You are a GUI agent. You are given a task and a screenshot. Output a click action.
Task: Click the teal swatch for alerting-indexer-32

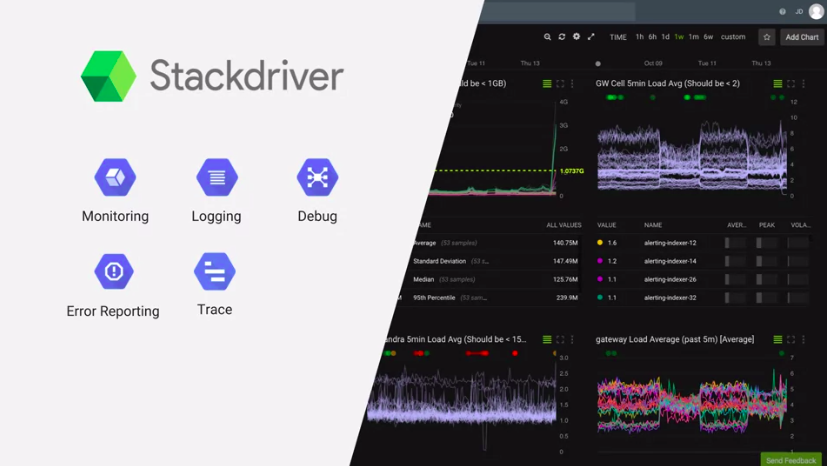(x=600, y=297)
